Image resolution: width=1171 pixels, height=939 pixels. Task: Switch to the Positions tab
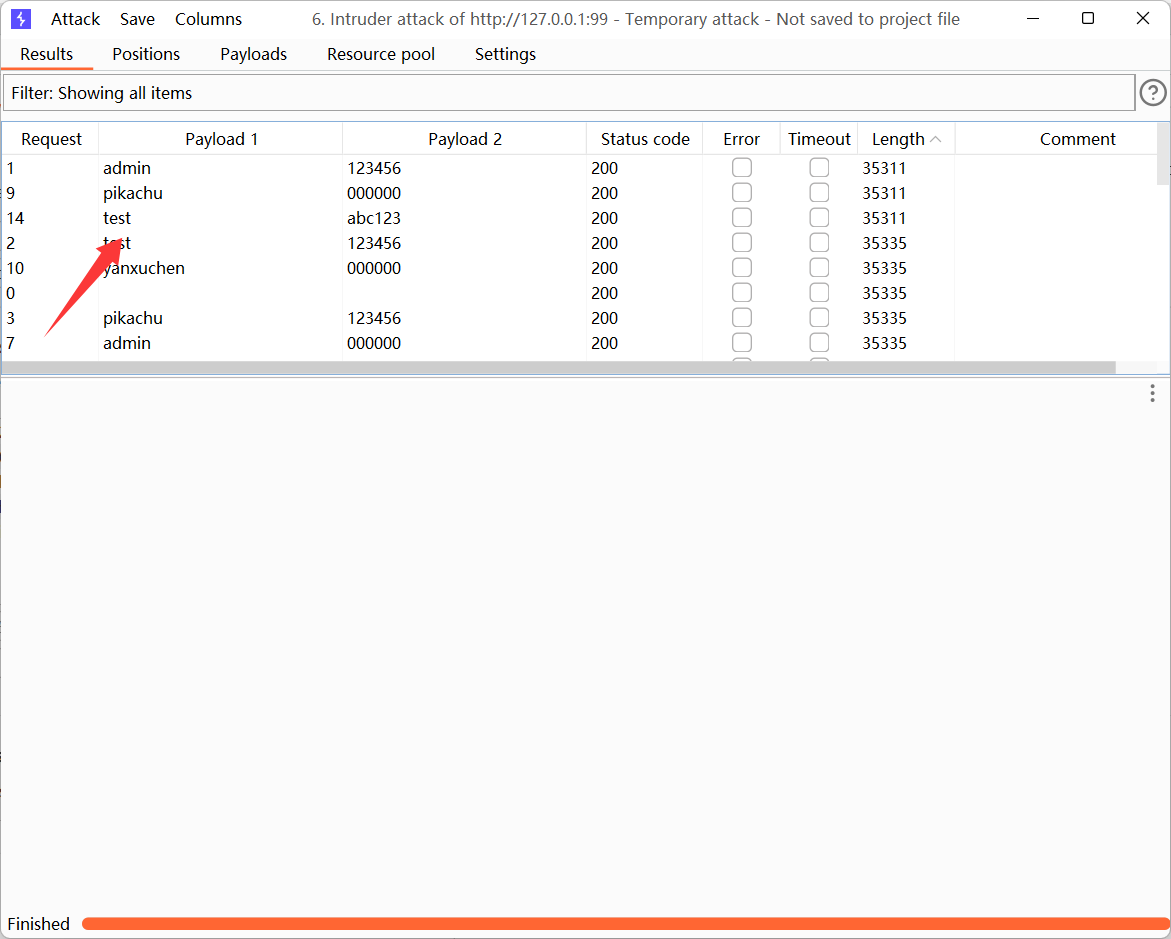[146, 54]
